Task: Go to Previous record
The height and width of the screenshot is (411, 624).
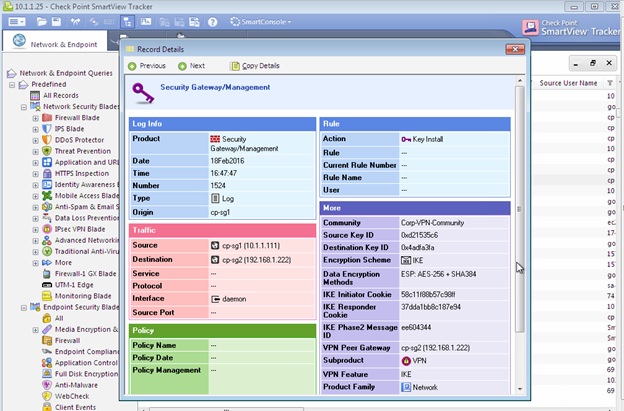Action: (147, 66)
